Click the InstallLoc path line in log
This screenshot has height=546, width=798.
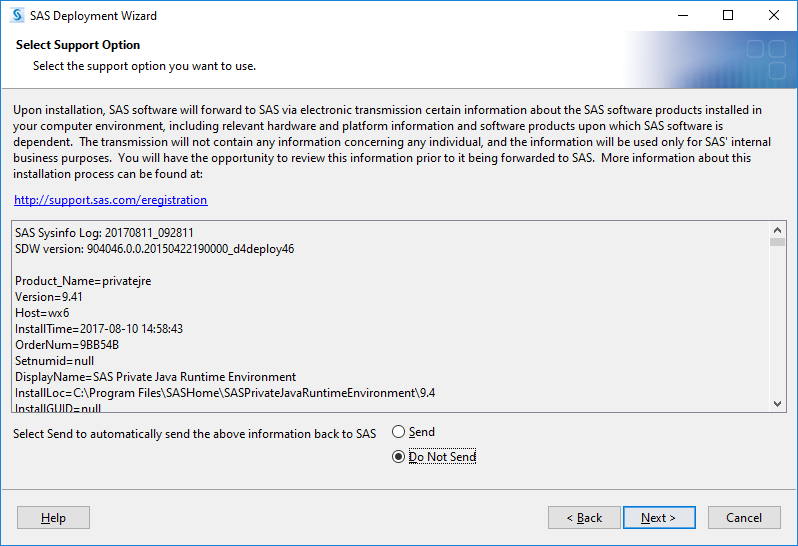pos(225,393)
